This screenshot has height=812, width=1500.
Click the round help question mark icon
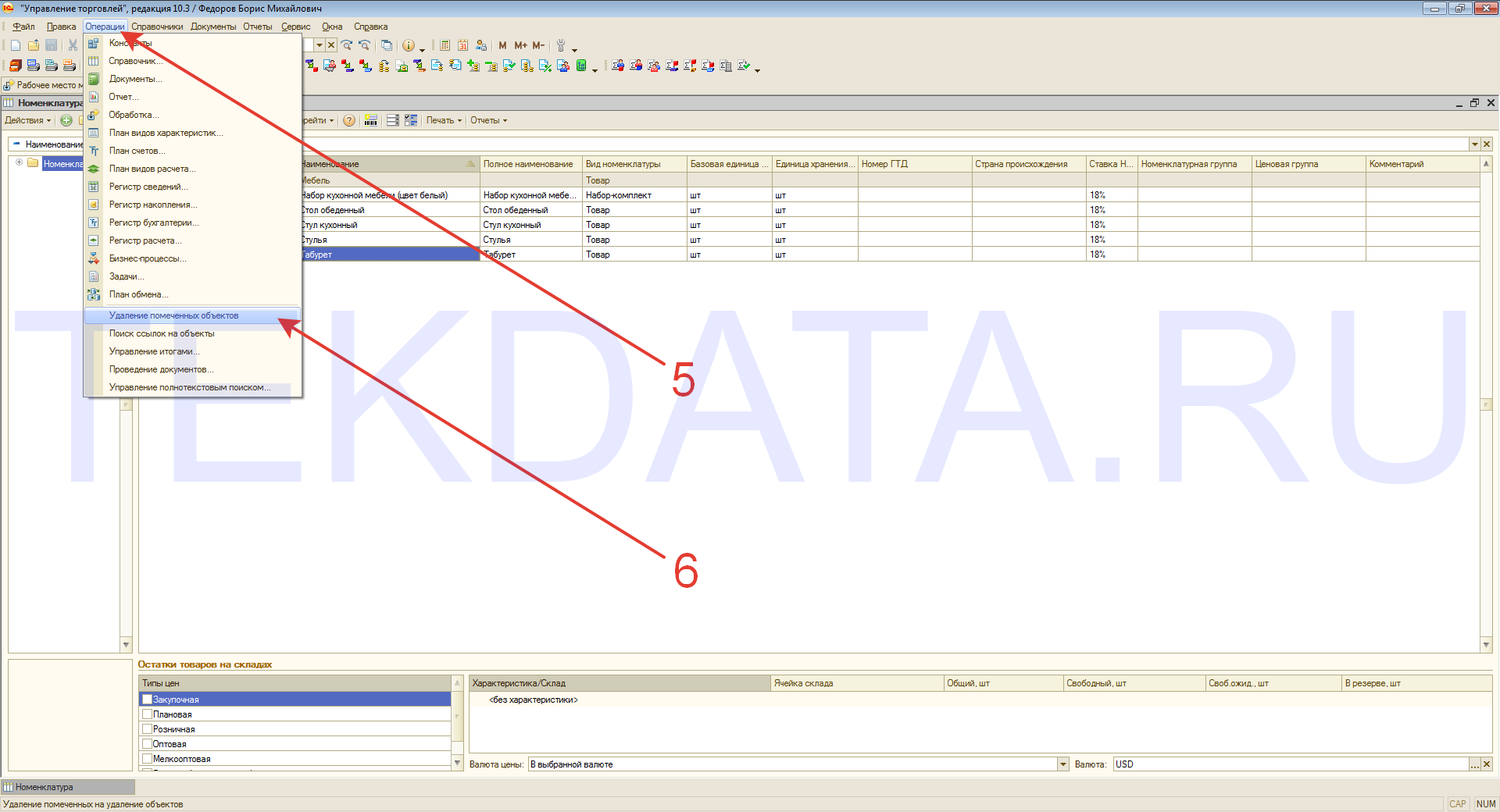pyautogui.click(x=349, y=120)
